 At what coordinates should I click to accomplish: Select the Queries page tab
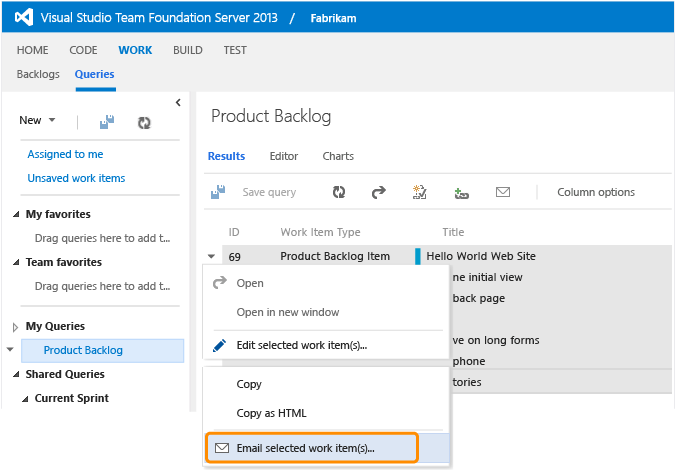[x=94, y=74]
